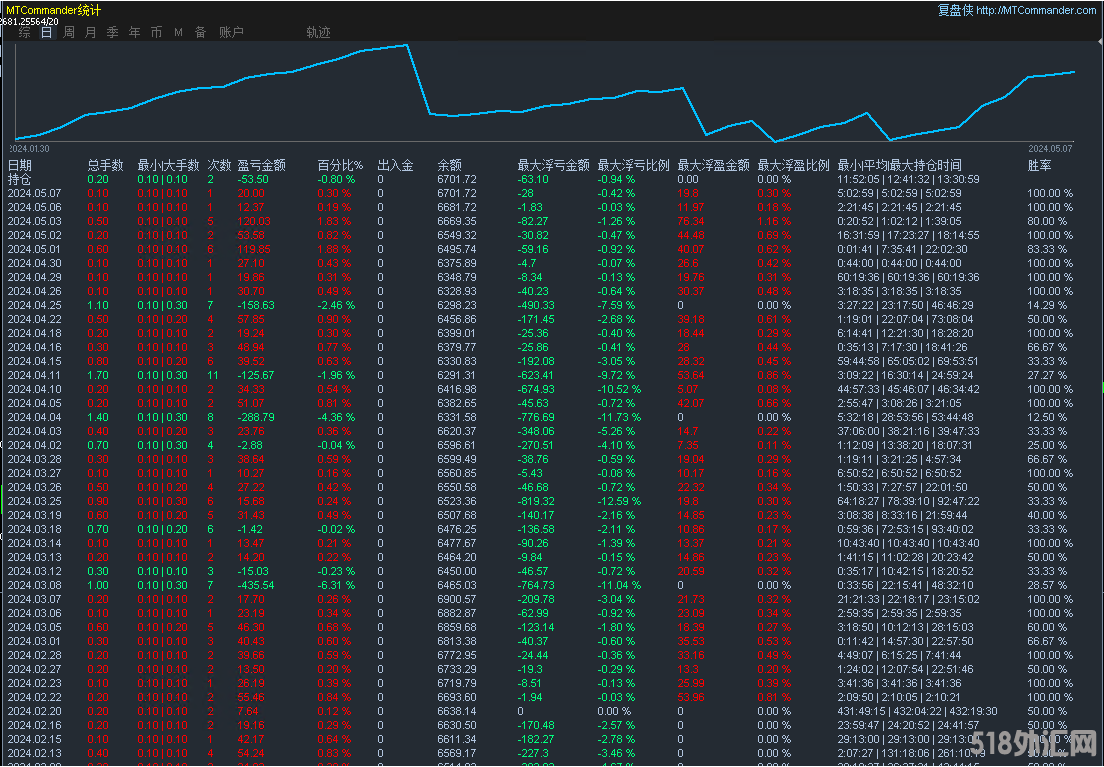Image resolution: width=1104 pixels, height=767 pixels.
Task: Select the 日 daily statistics tab
Action: click(x=47, y=32)
